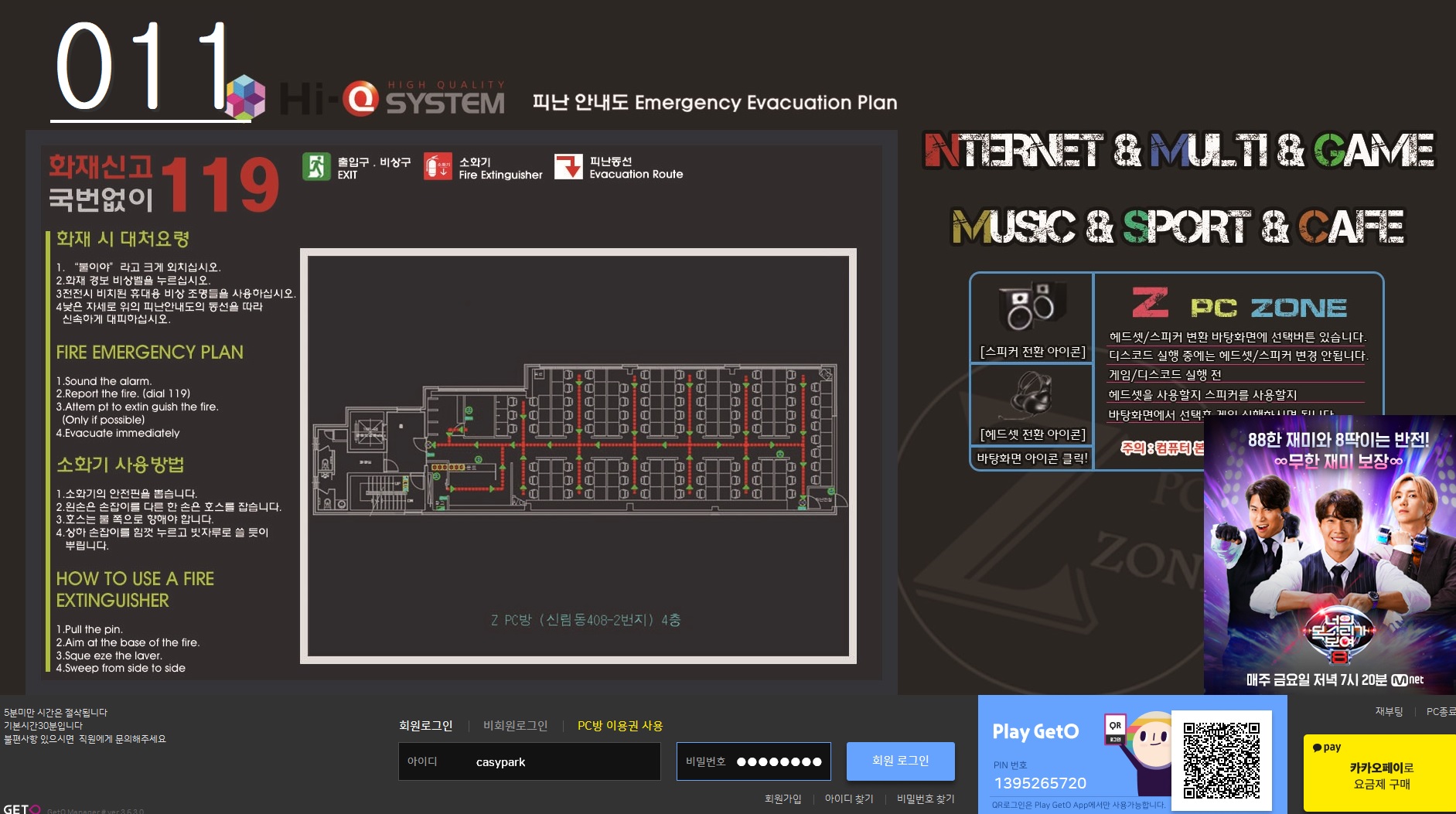Click the Z PC ZONE logo
The image size is (1456, 814).
click(x=1239, y=303)
